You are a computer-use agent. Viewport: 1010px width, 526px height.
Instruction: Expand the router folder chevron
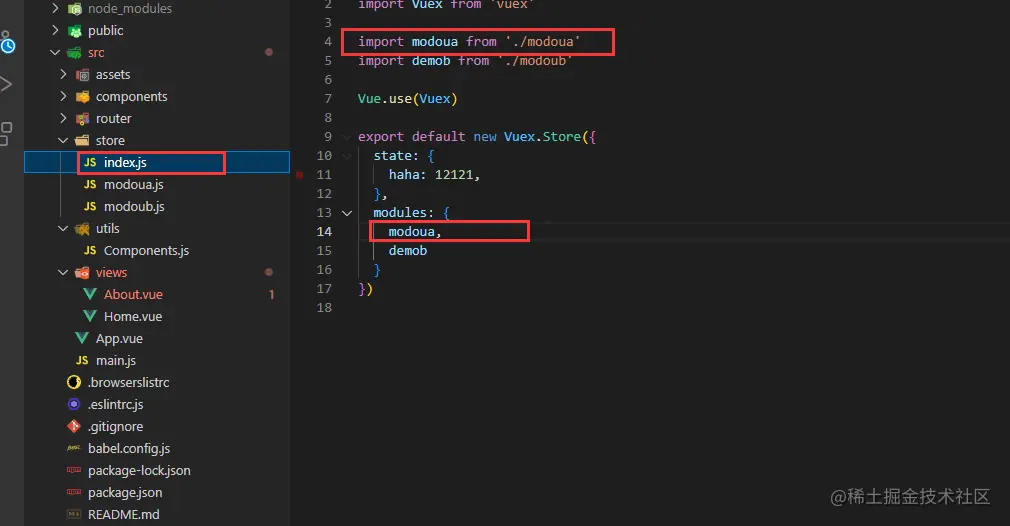coord(63,118)
